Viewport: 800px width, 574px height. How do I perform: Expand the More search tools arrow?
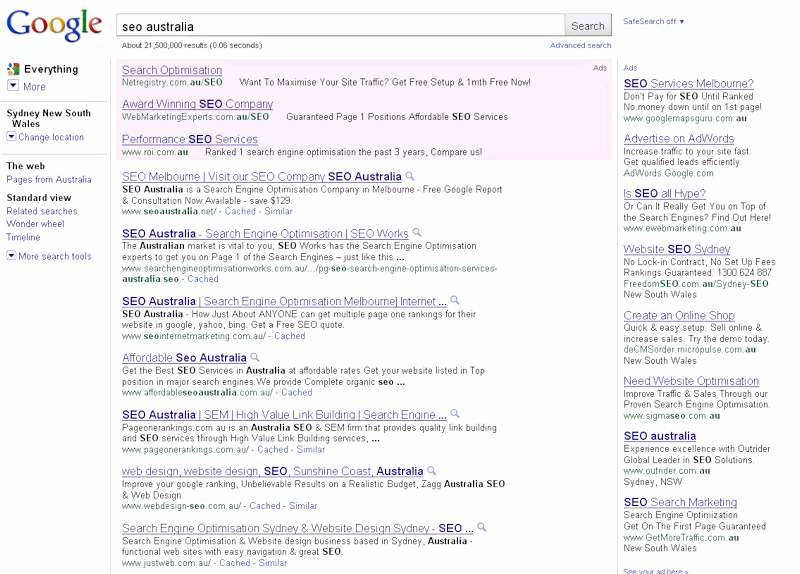pos(11,255)
